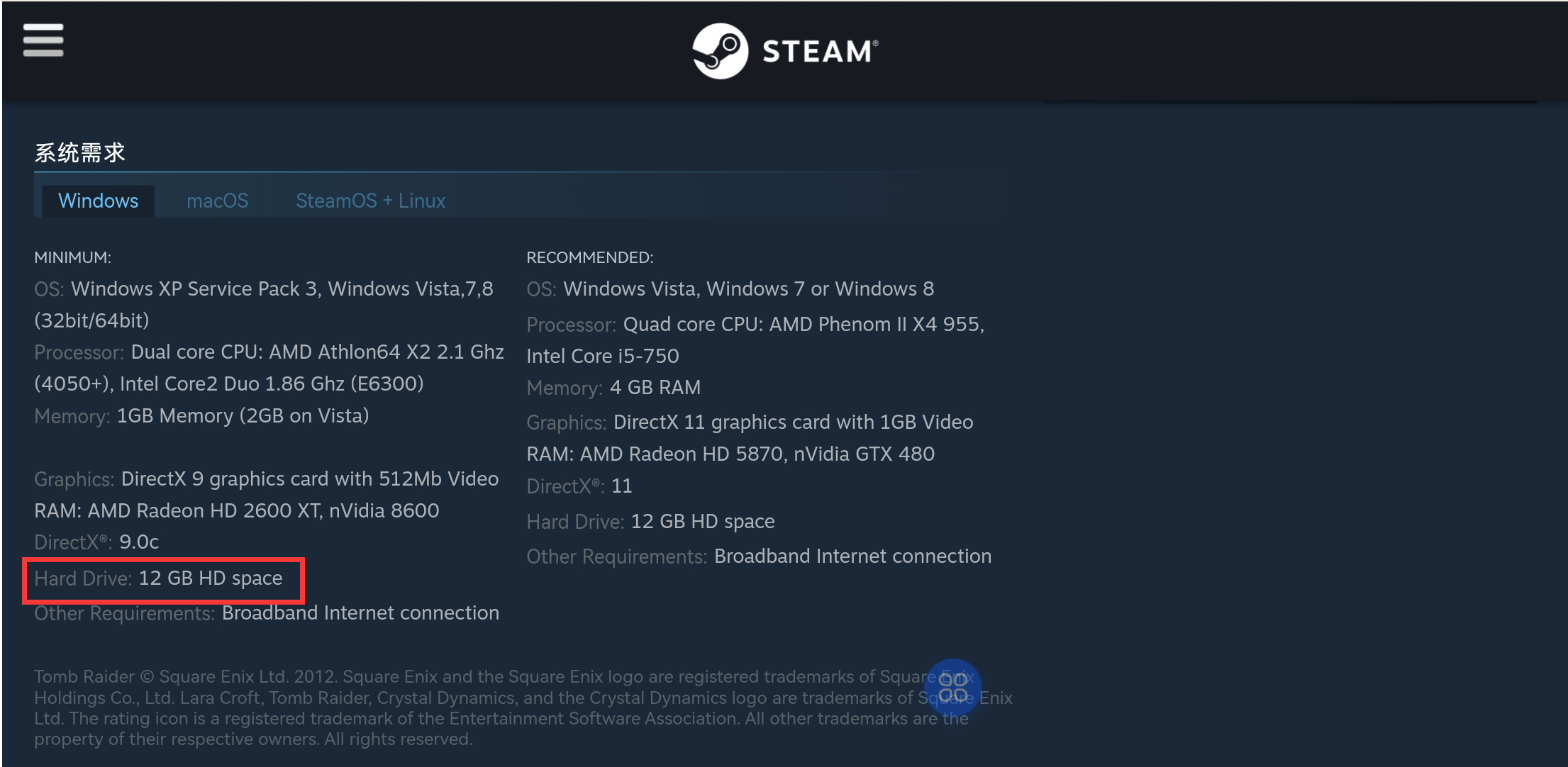This screenshot has width=1568, height=767.
Task: Click the minimum Memory 1GB line
Action: tap(201, 416)
